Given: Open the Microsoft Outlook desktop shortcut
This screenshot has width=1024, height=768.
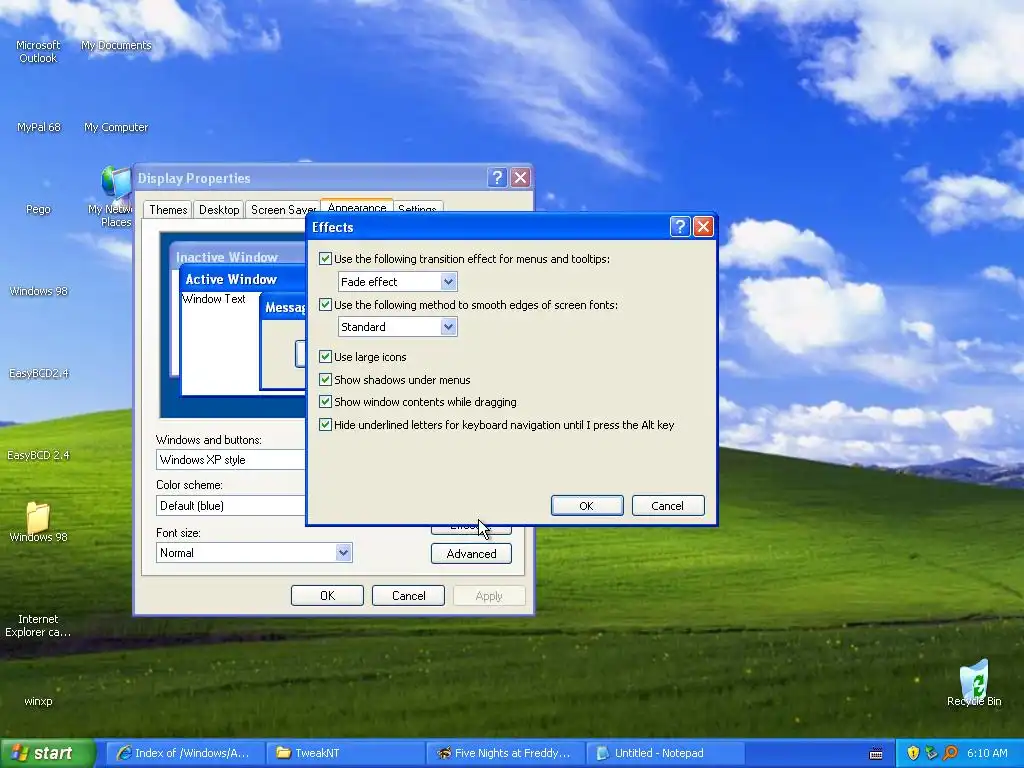Looking at the screenshot, I should pos(38,51).
